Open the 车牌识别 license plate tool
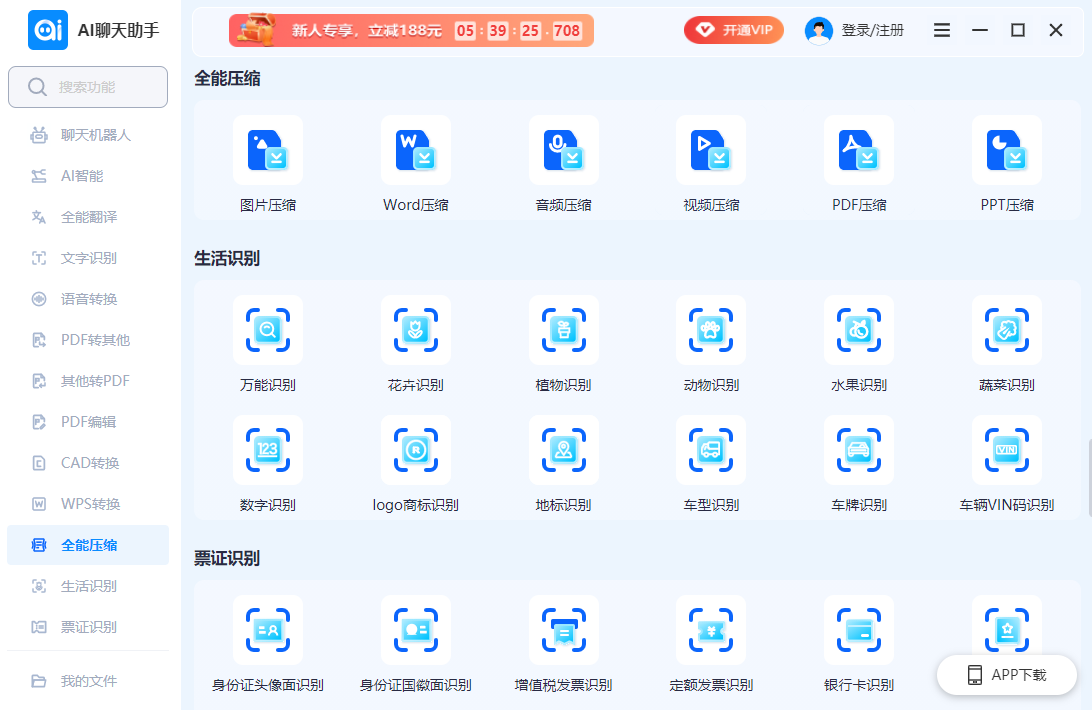The width and height of the screenshot is (1092, 710). click(x=859, y=450)
